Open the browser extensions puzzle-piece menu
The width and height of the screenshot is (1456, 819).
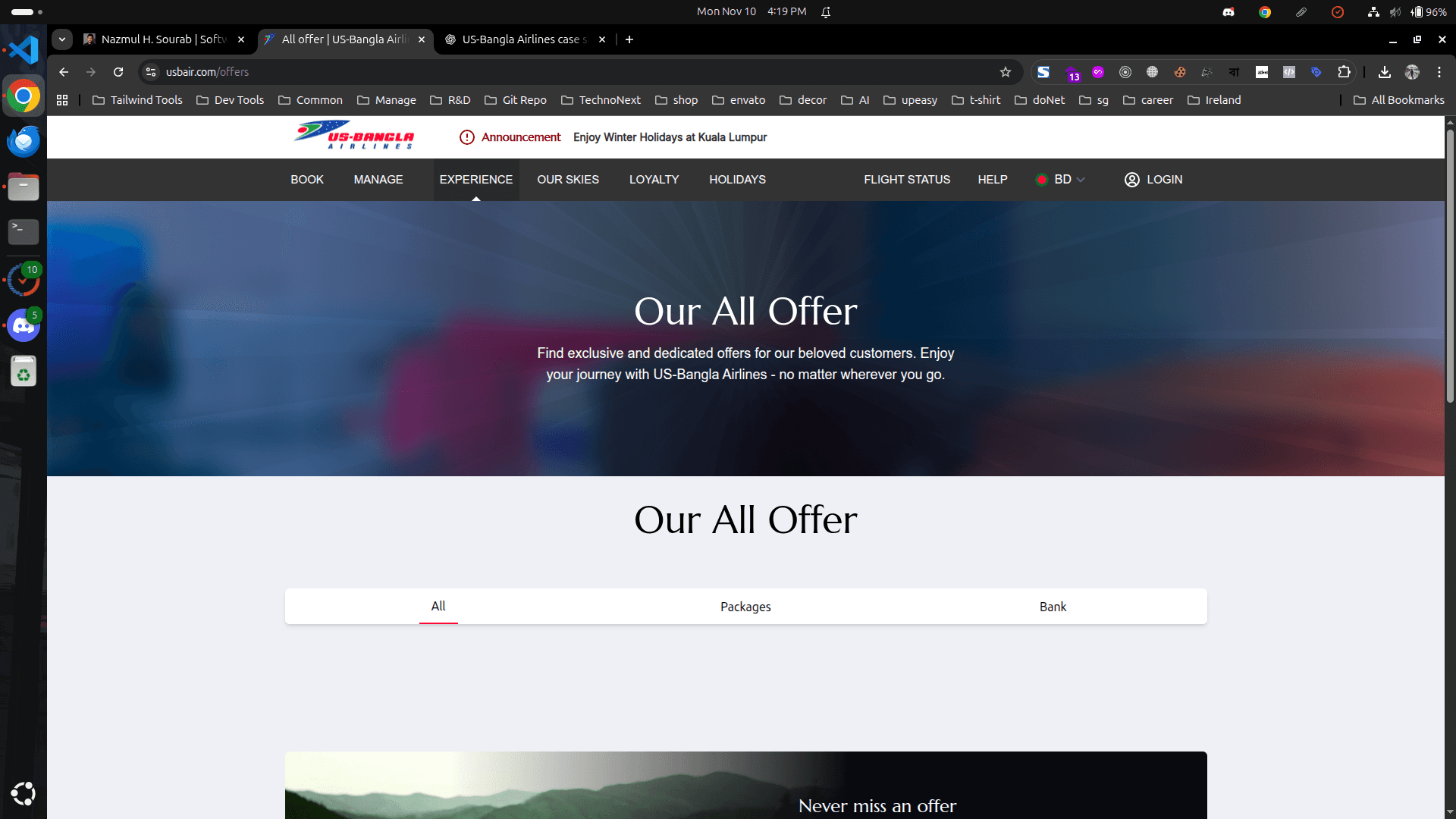1345,72
